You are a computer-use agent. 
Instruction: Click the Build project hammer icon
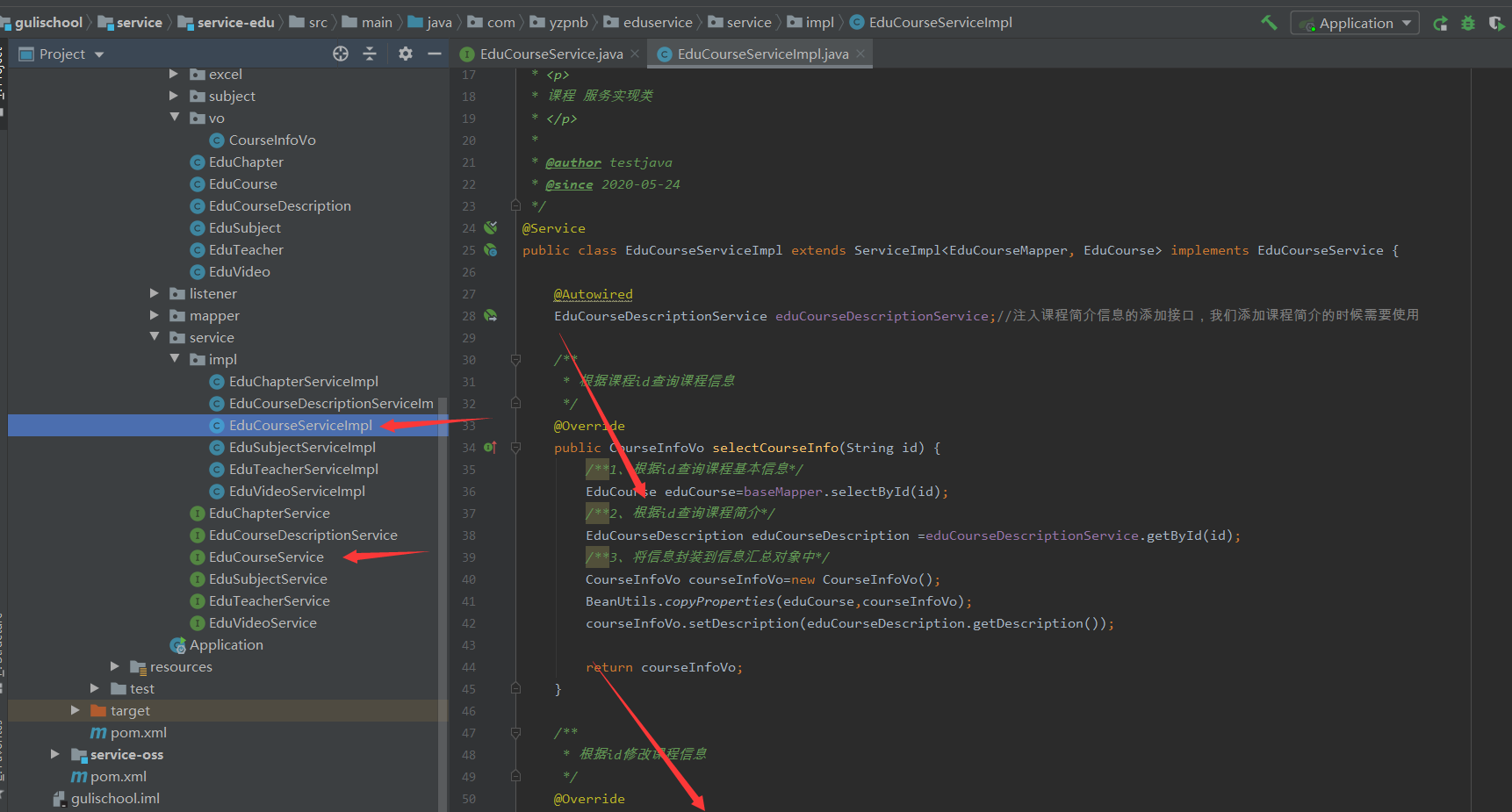[x=1269, y=23]
